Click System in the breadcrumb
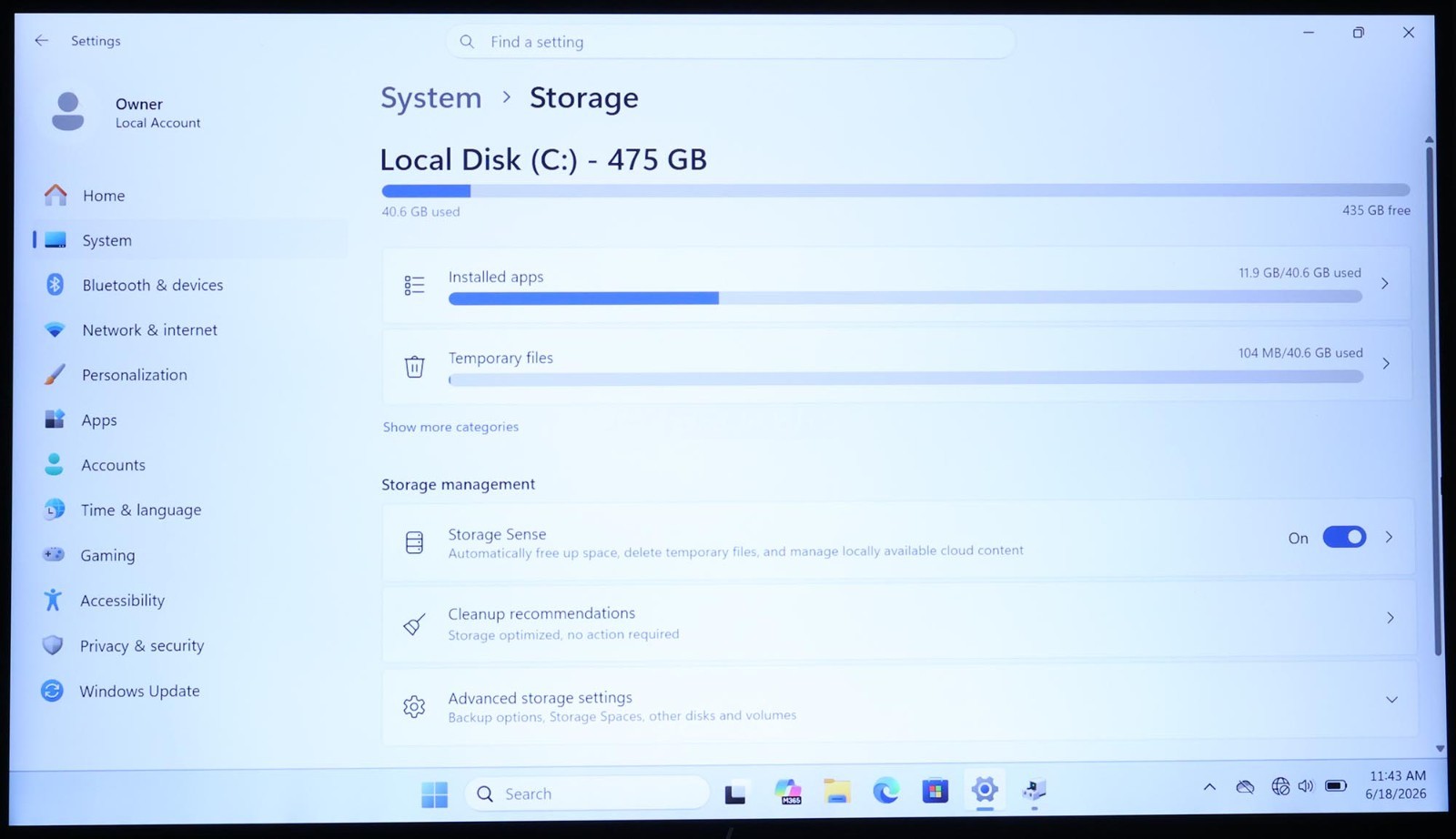The width and height of the screenshot is (1456, 839). click(431, 97)
